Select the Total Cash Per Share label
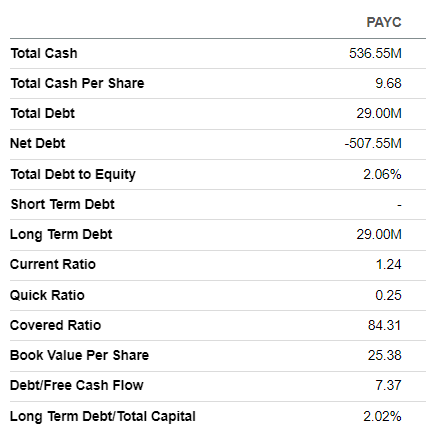 pyautogui.click(x=77, y=83)
